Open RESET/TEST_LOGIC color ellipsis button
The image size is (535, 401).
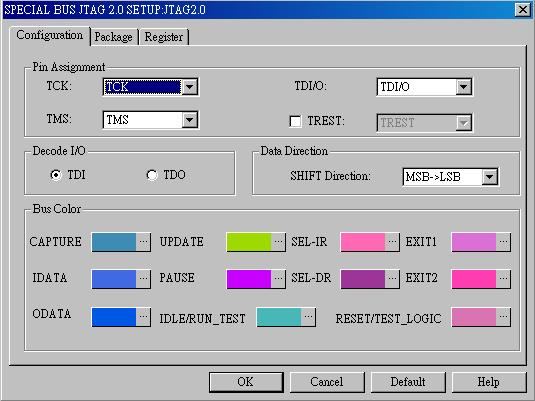[x=503, y=317]
